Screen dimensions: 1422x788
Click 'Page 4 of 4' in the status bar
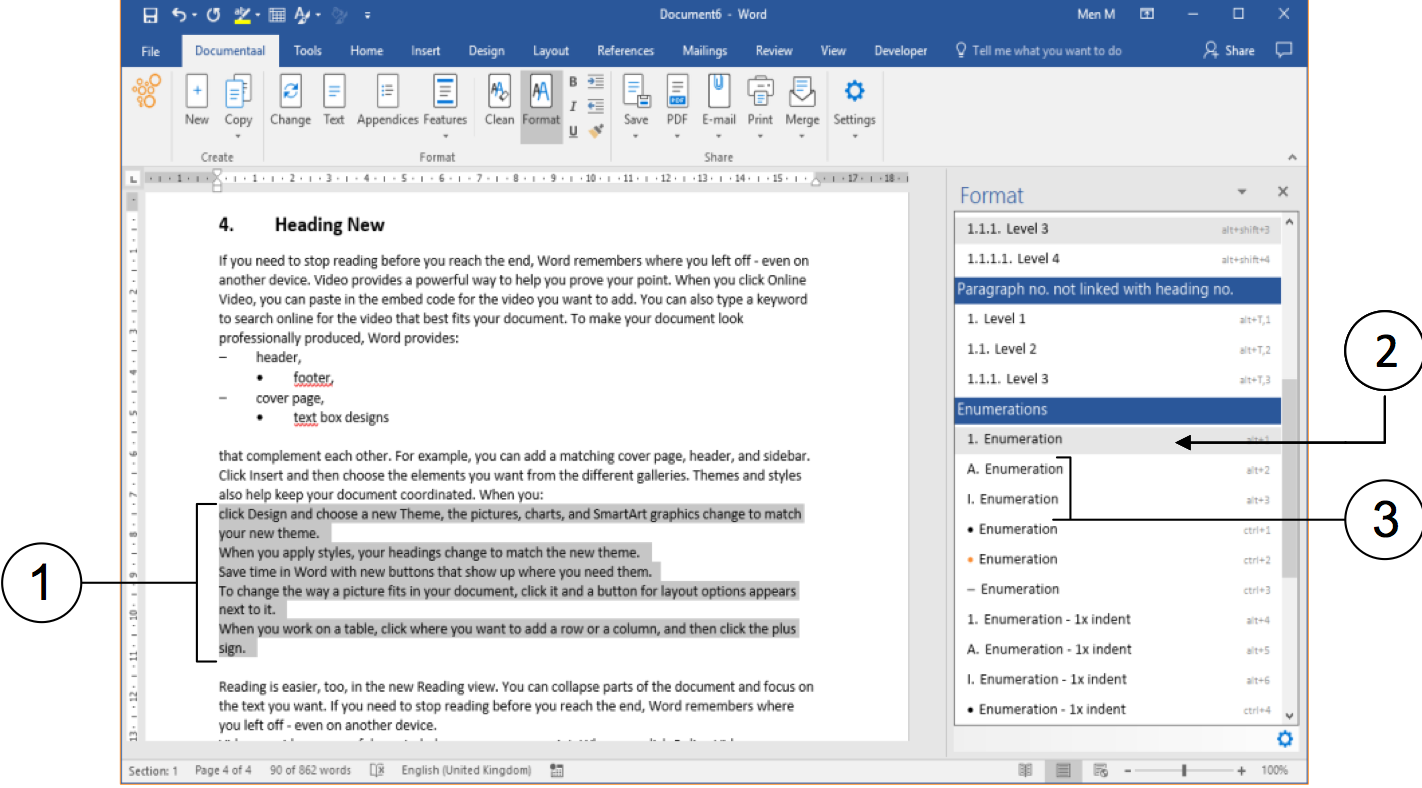click(x=223, y=771)
